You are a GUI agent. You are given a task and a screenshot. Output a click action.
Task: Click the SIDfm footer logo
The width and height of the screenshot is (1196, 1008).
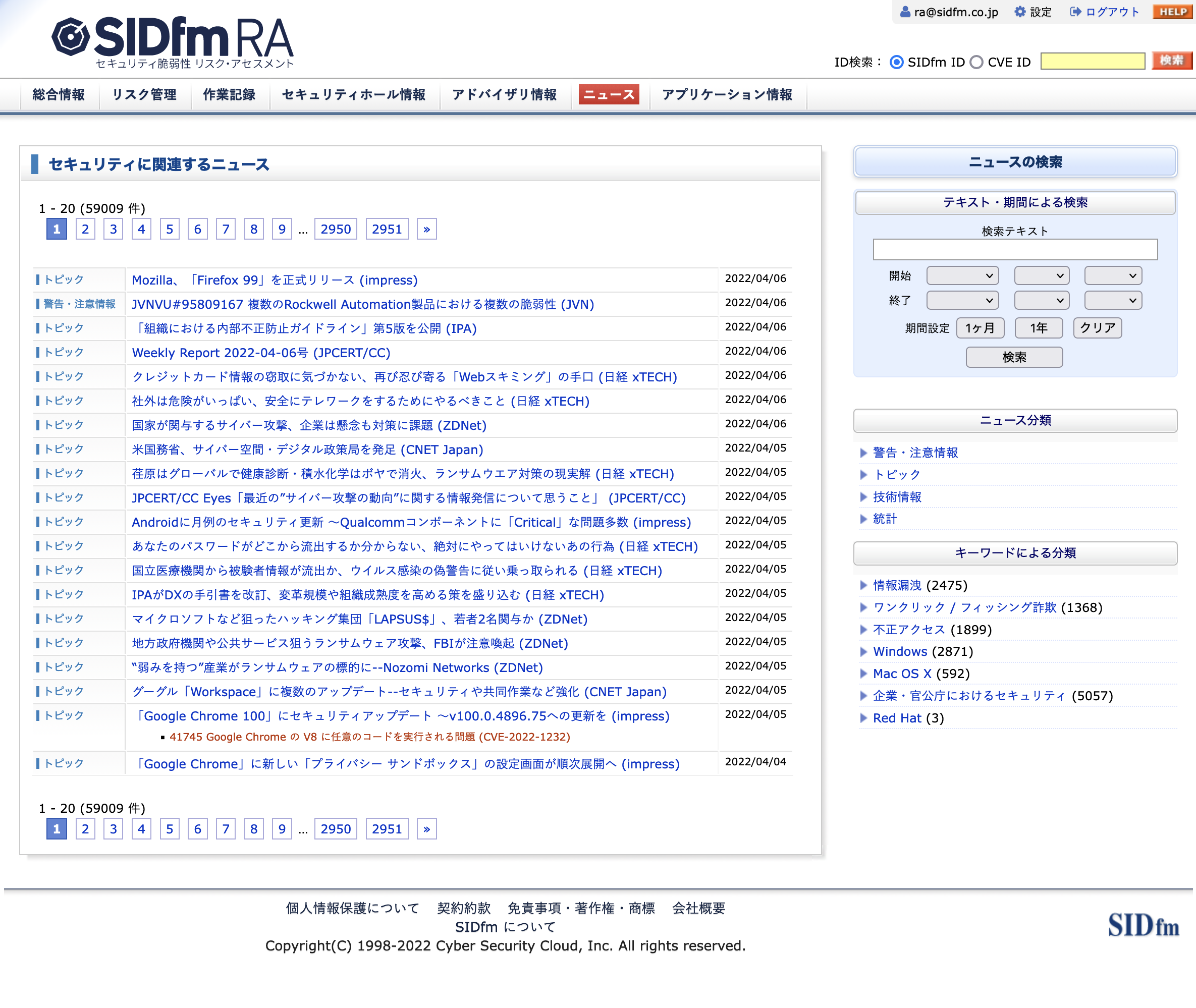(1144, 925)
